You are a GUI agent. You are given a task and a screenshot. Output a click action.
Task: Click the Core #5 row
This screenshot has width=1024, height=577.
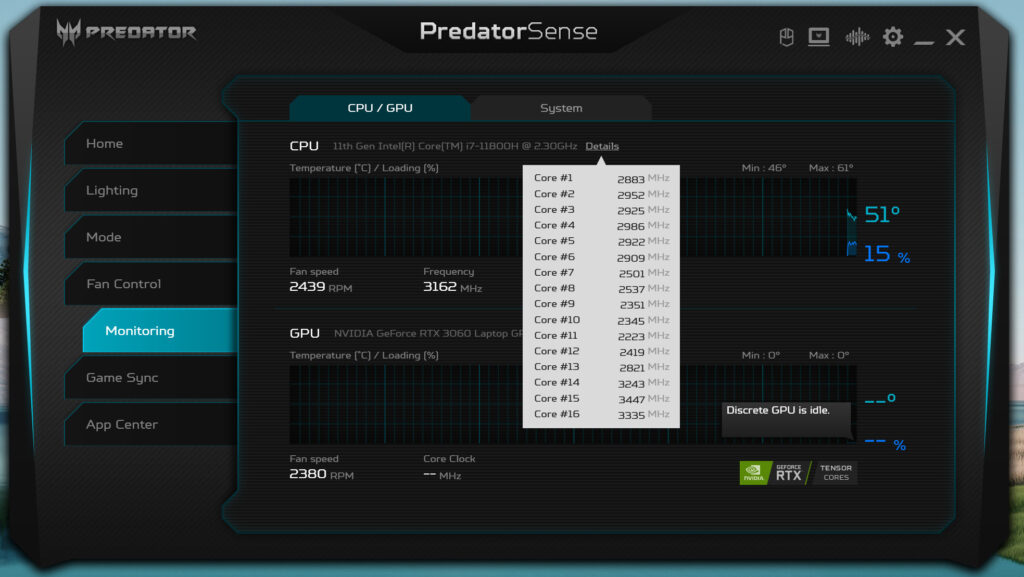[601, 241]
